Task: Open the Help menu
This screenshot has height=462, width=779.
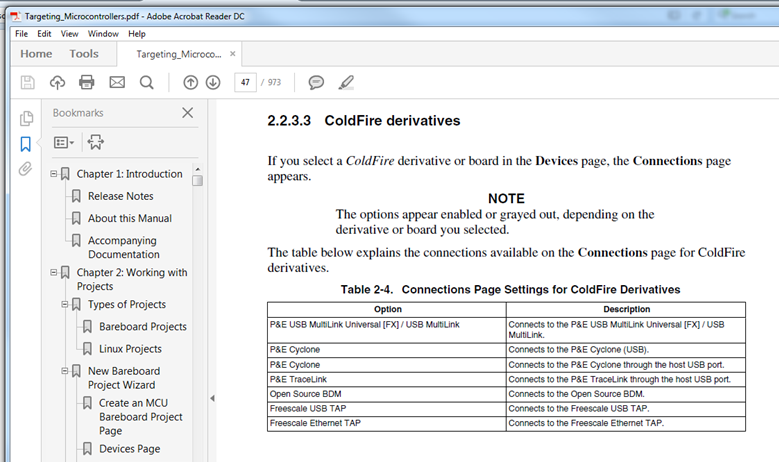Action: 137,34
